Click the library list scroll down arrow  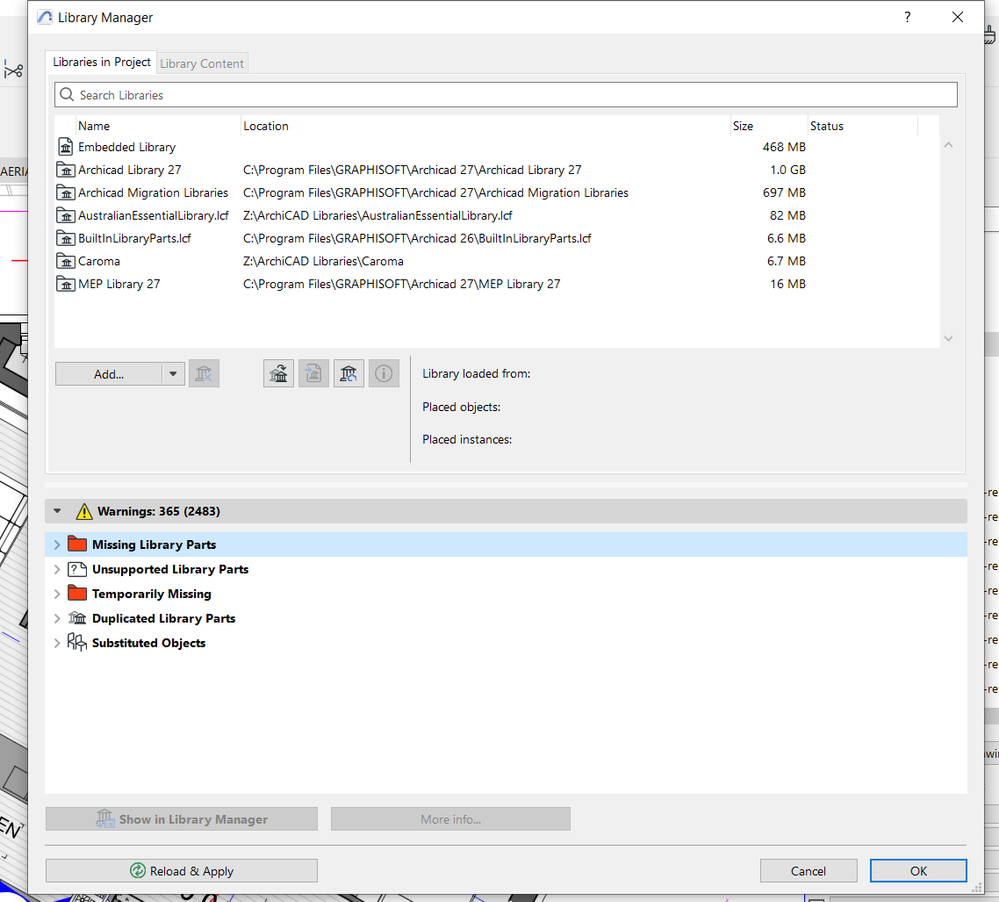(x=948, y=338)
